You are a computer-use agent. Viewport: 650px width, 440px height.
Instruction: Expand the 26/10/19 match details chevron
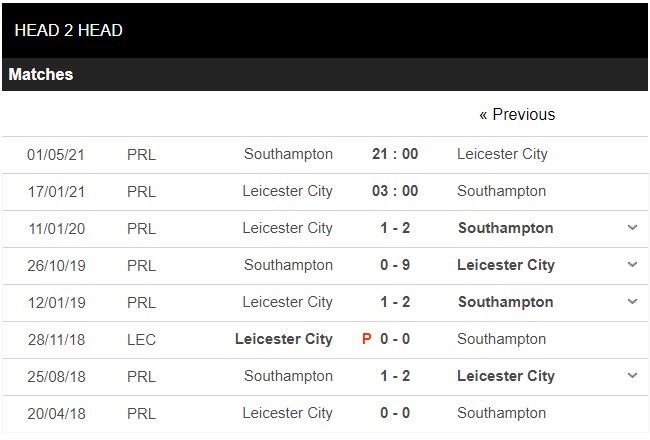(632, 265)
